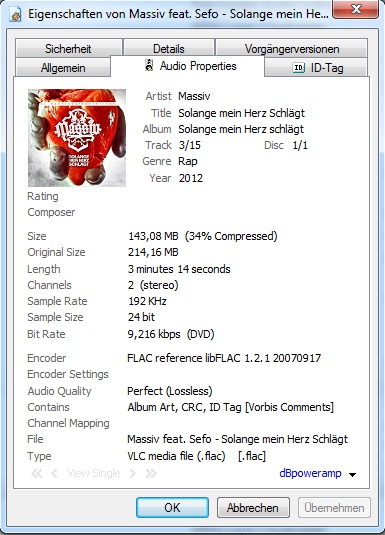Close the properties dialog window
Viewport: 385px width, 535px height.
[356, 9]
